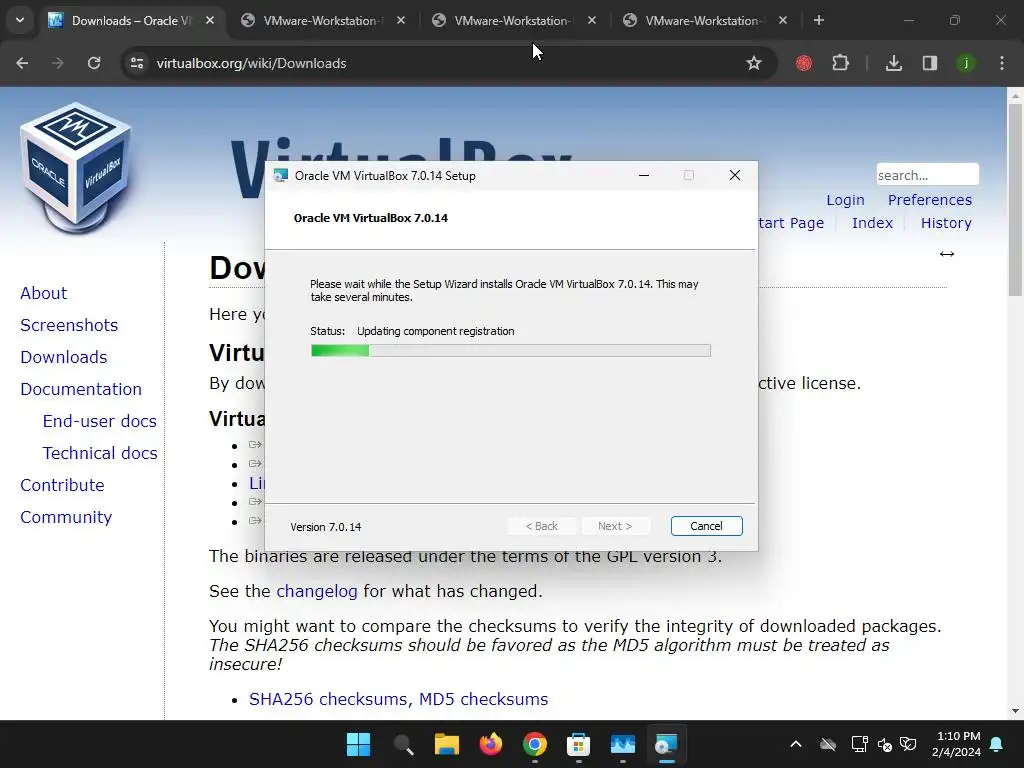The width and height of the screenshot is (1024, 768).
Task: Show Chrome downloads icon
Action: point(893,63)
